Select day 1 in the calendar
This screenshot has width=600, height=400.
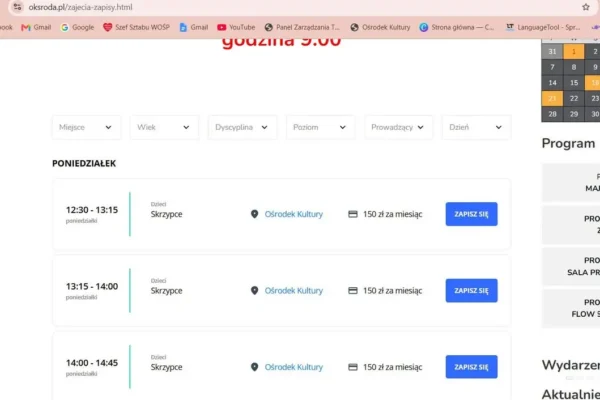[574, 52]
